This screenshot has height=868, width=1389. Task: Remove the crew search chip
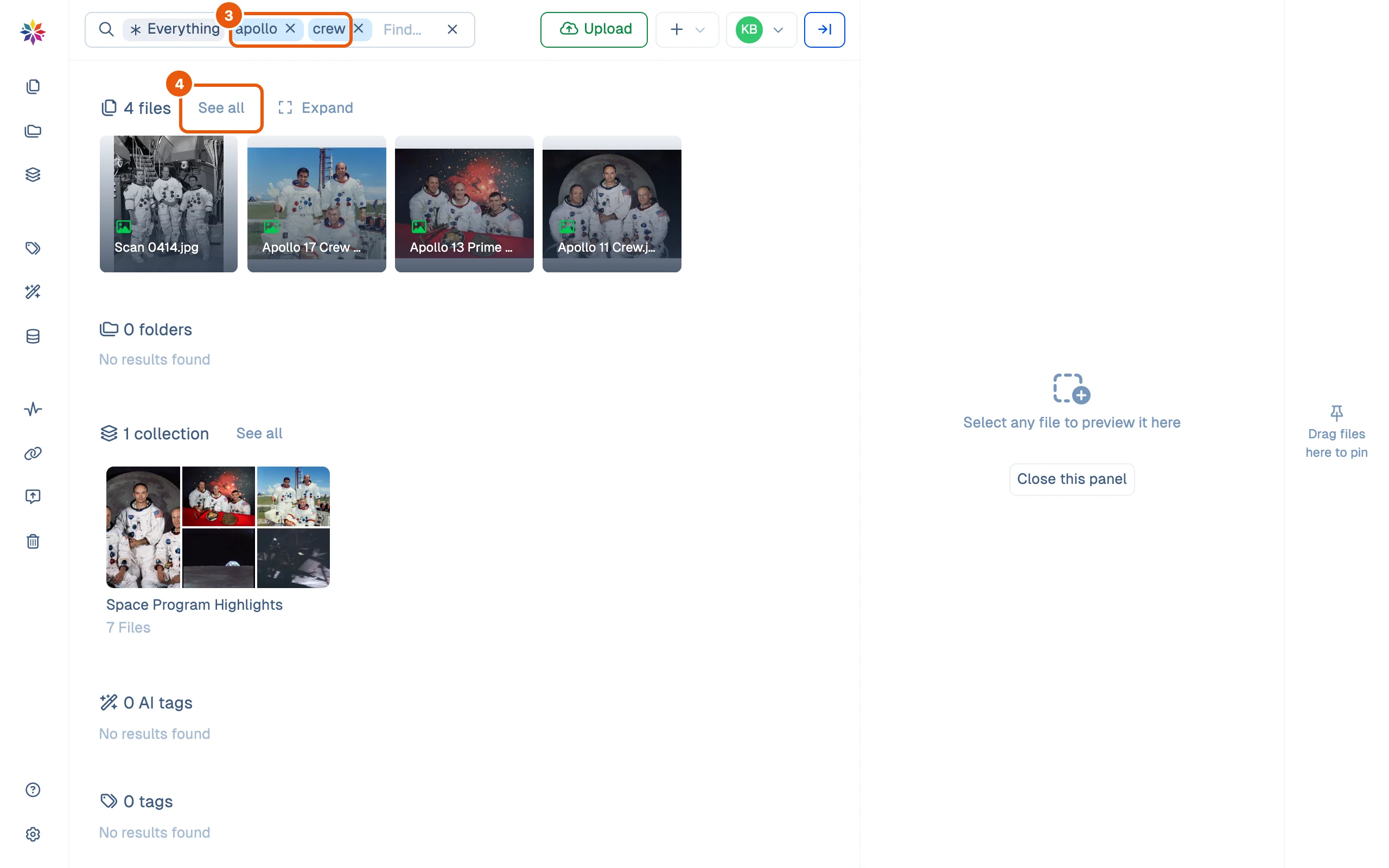click(x=359, y=29)
